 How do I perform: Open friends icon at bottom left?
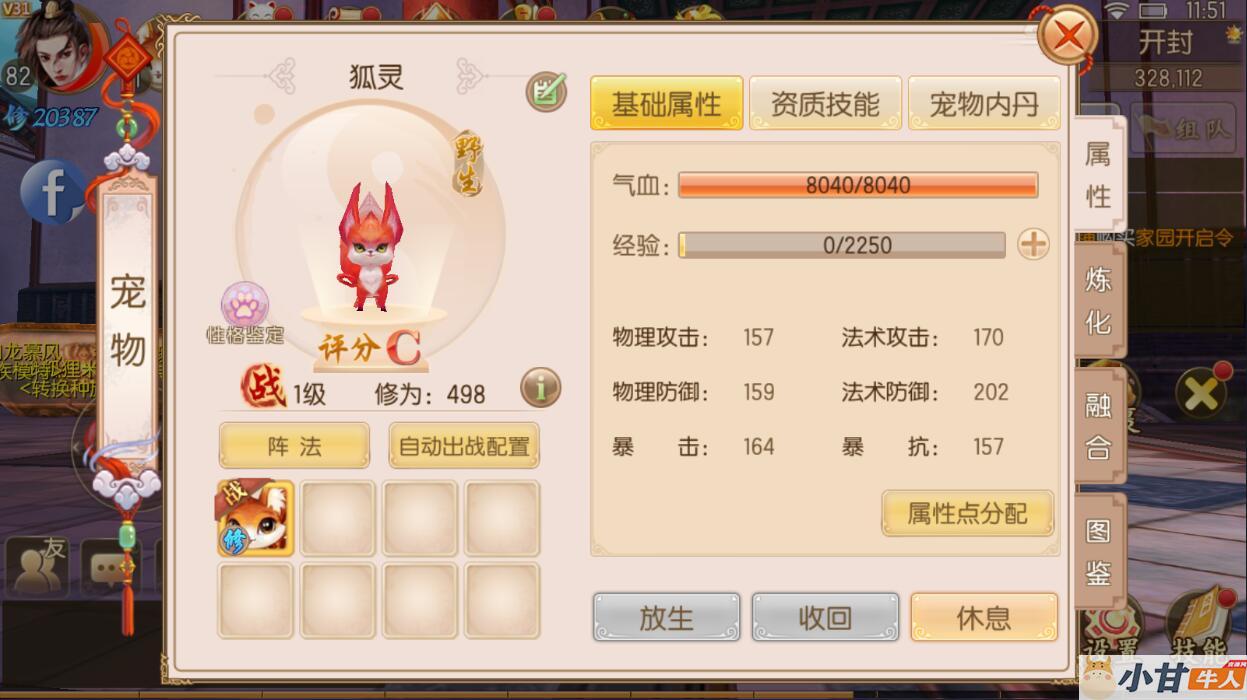[36, 566]
